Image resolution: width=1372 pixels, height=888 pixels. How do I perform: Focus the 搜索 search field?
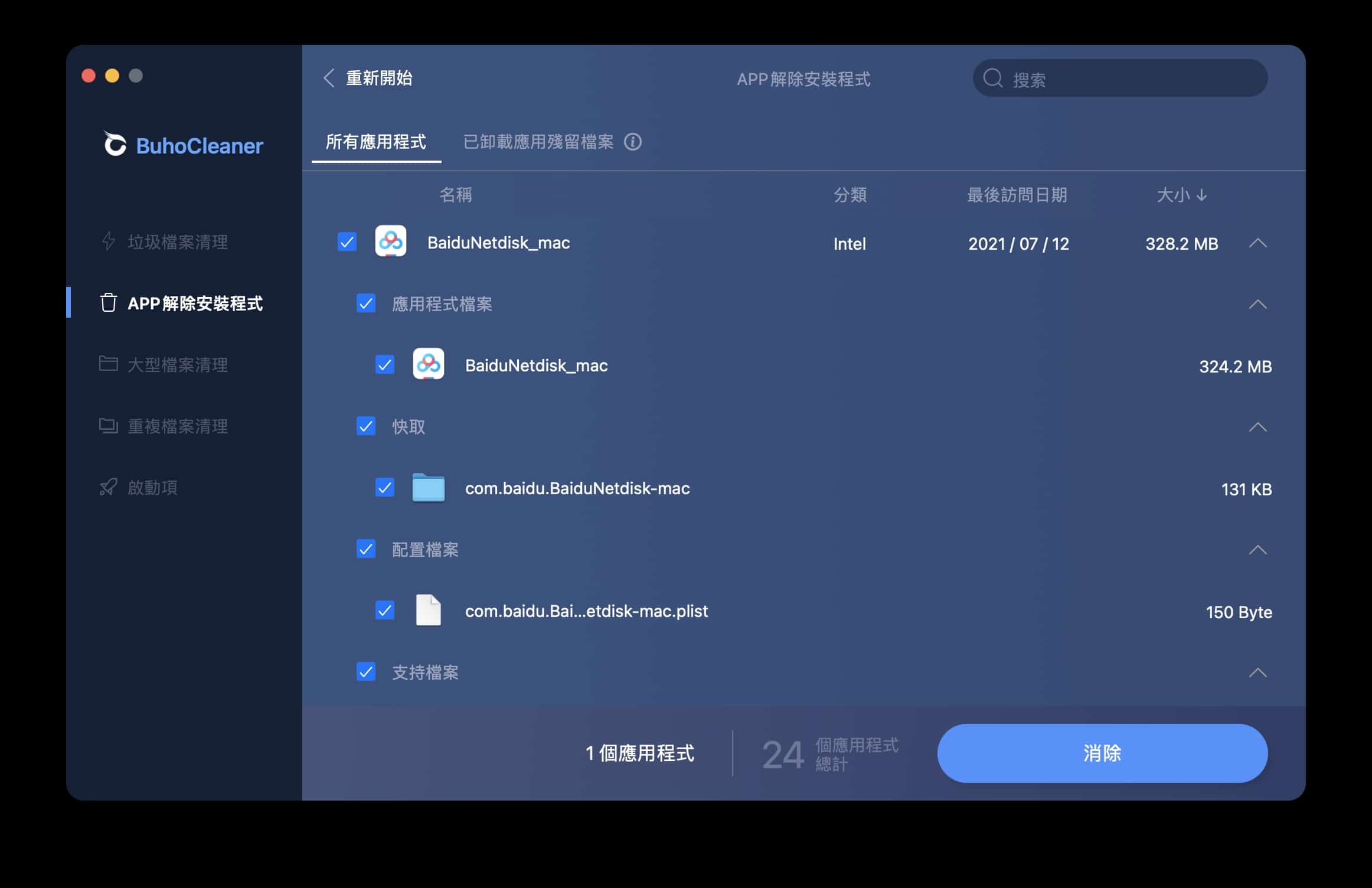point(1120,78)
